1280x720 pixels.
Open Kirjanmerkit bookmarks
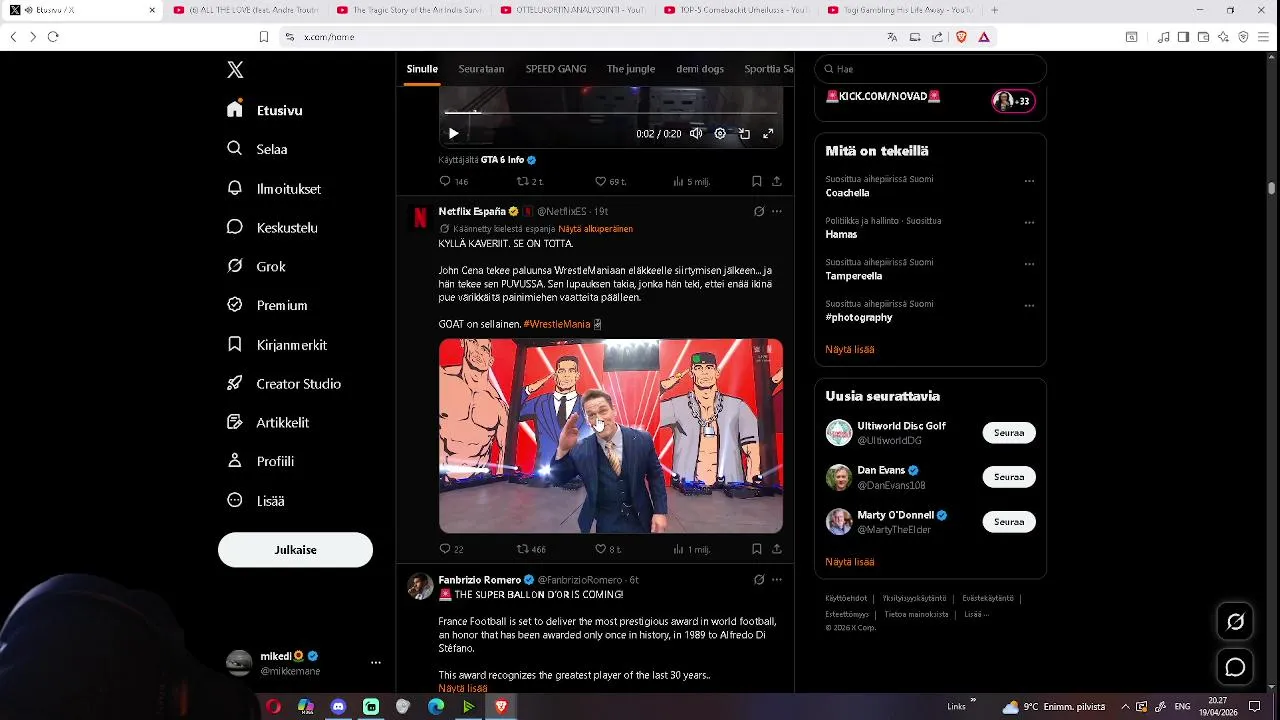[x=277, y=344]
